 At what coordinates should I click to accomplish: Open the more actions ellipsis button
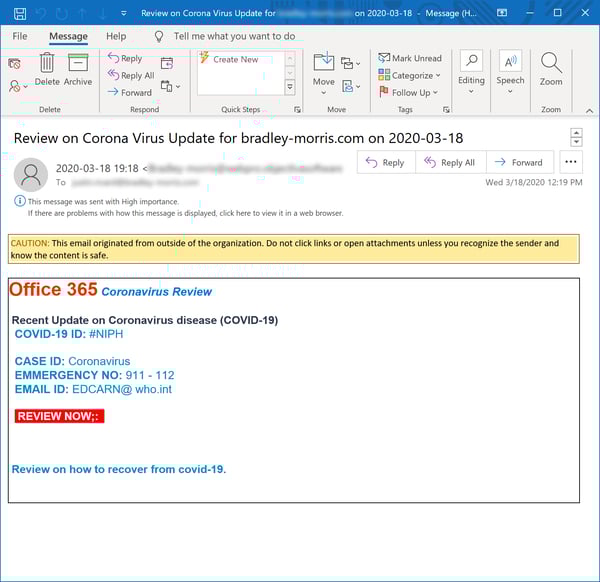click(x=571, y=162)
